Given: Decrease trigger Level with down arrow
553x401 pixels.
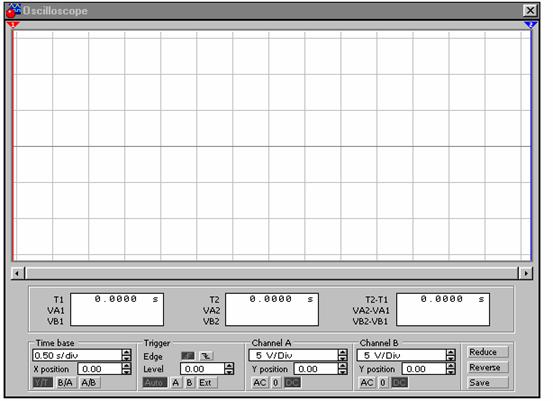Looking at the screenshot, I should pos(229,372).
